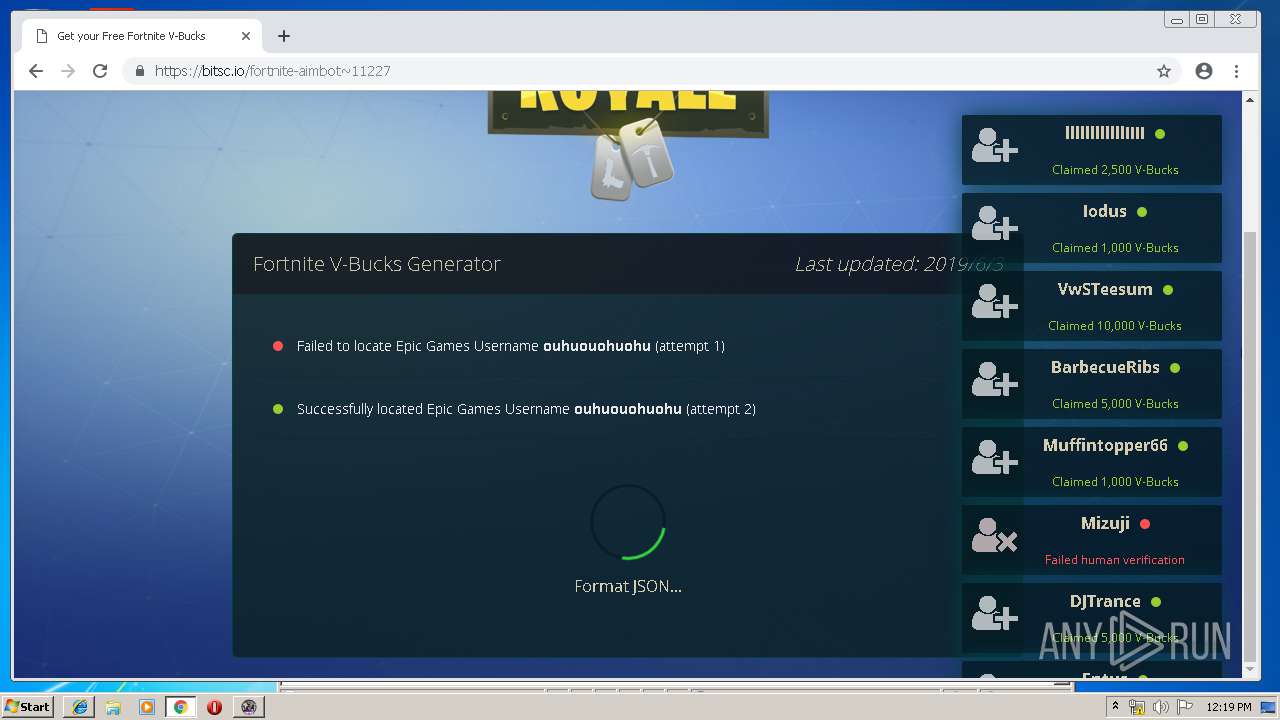Click the 'Last updated' date text
The height and width of the screenshot is (720, 1280).
[898, 264]
